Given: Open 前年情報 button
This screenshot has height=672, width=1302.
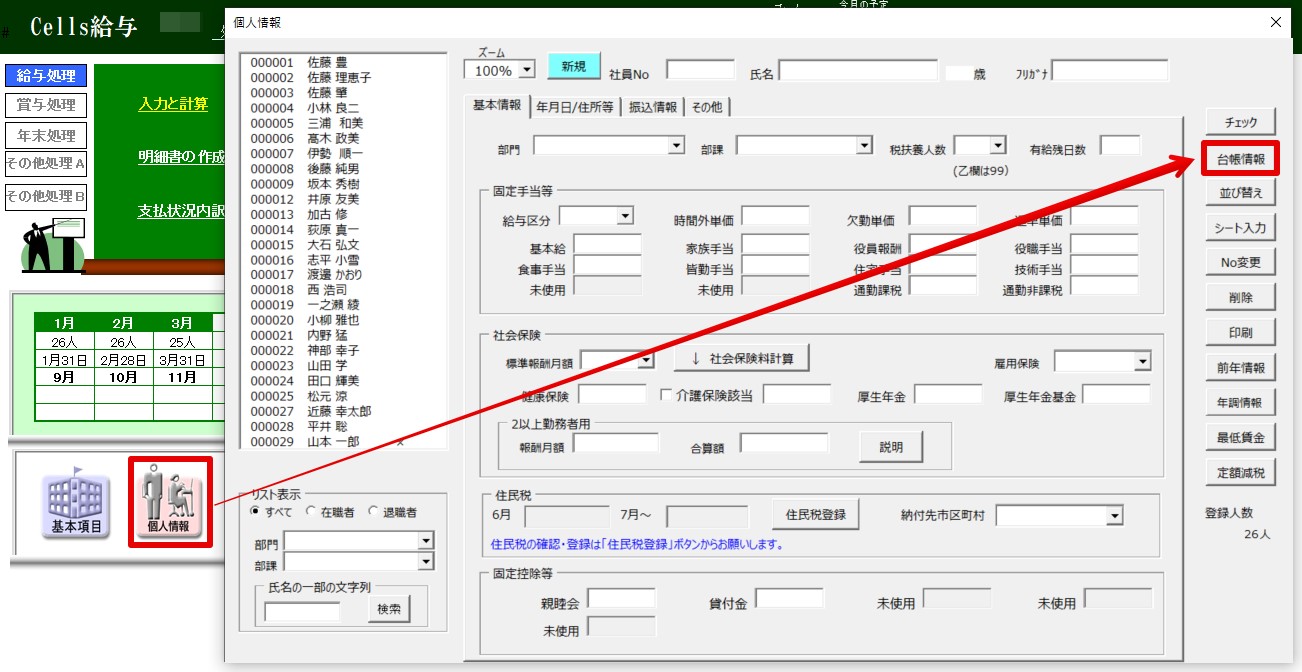Looking at the screenshot, I should pos(1241,368).
